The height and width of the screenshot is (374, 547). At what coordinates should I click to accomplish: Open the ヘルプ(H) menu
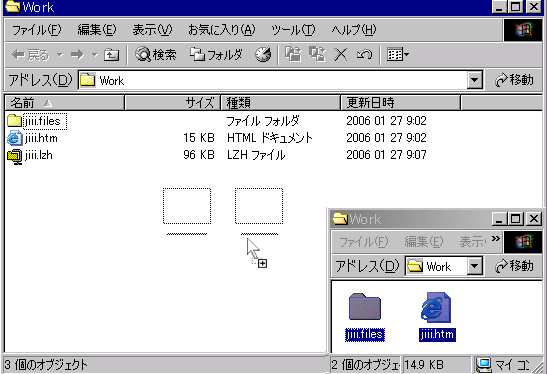[354, 30]
